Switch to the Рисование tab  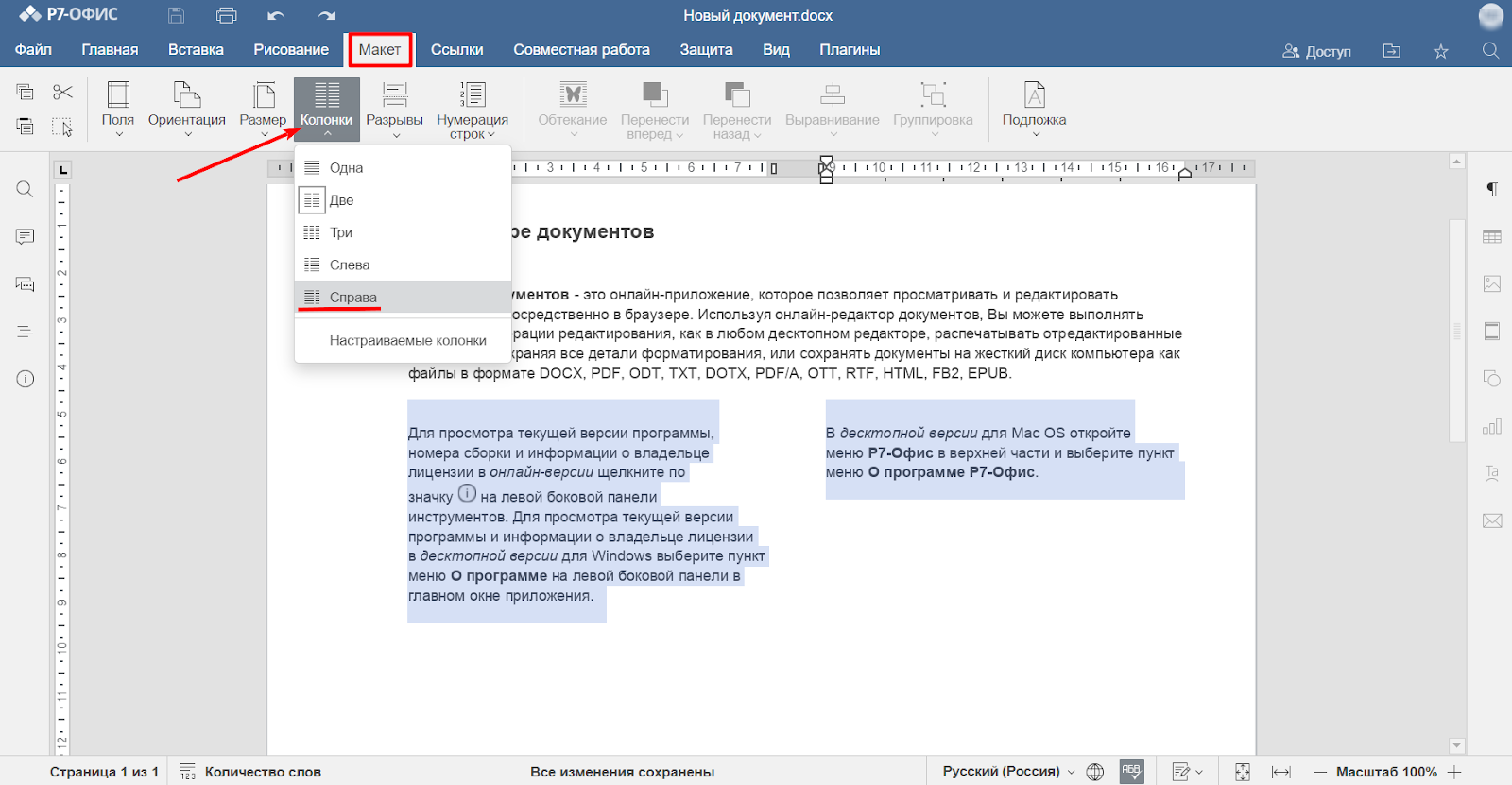291,50
